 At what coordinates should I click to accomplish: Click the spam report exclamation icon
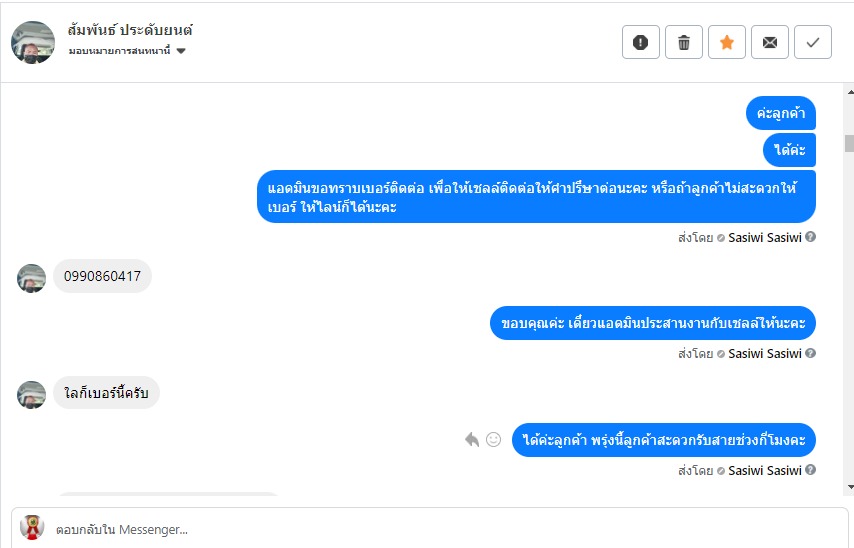[x=641, y=42]
